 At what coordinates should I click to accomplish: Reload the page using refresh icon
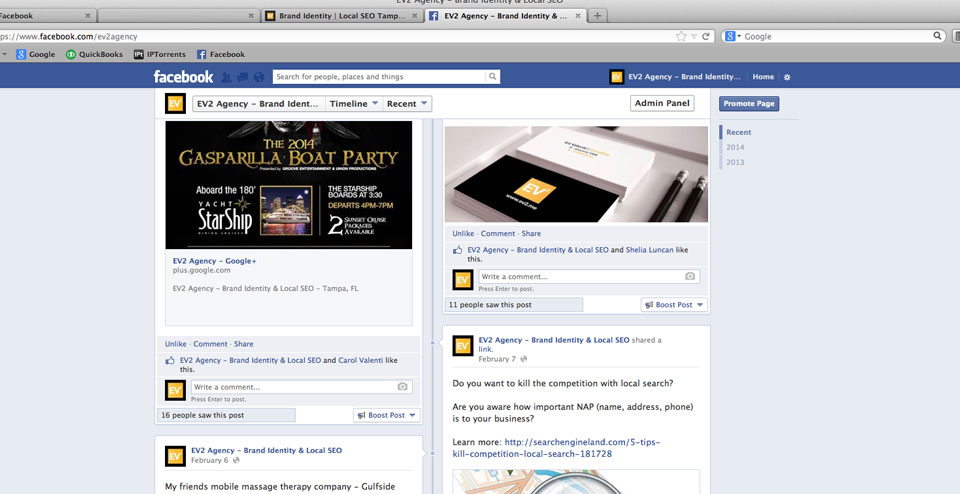point(705,36)
